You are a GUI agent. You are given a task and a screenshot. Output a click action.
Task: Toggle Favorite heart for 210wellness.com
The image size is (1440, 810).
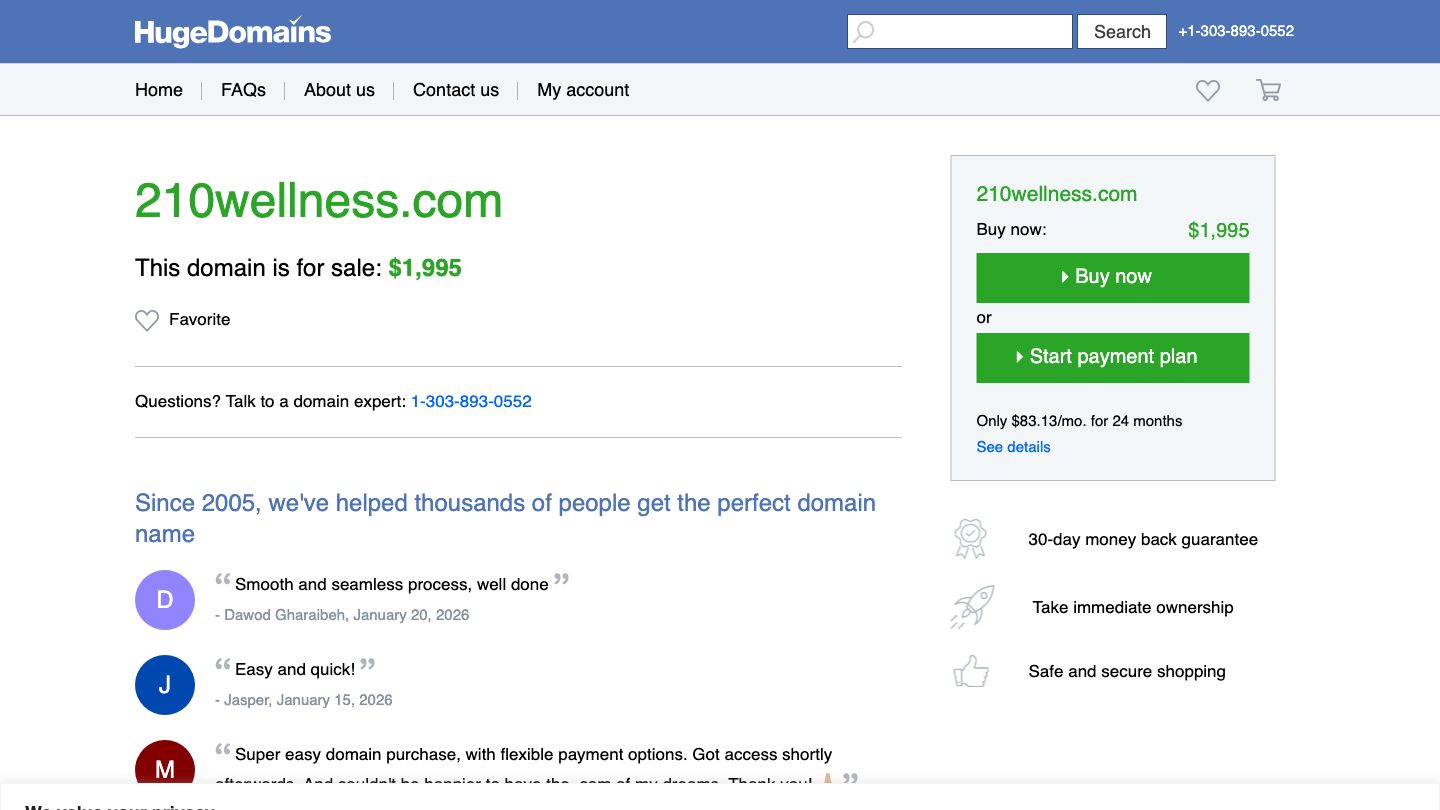147,320
